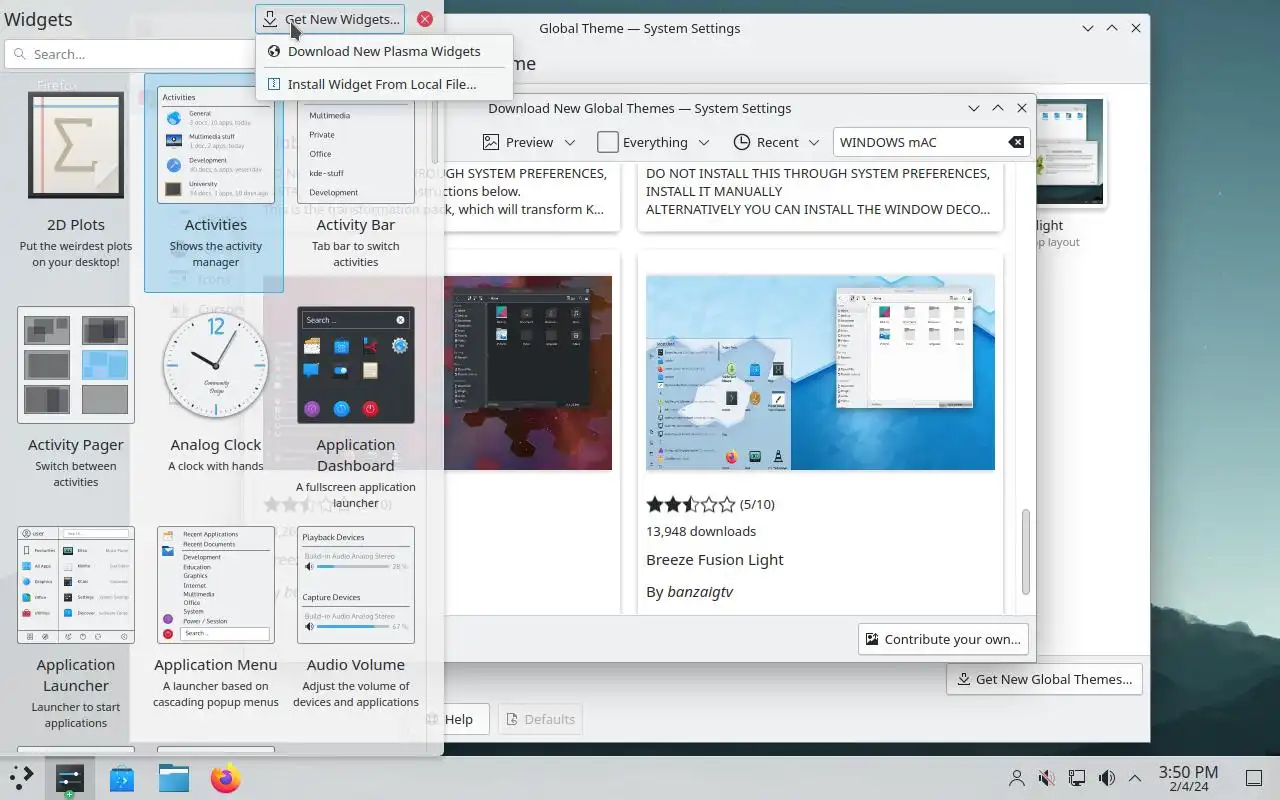
Task: Close the Global Theme System Settings window
Action: (1136, 28)
